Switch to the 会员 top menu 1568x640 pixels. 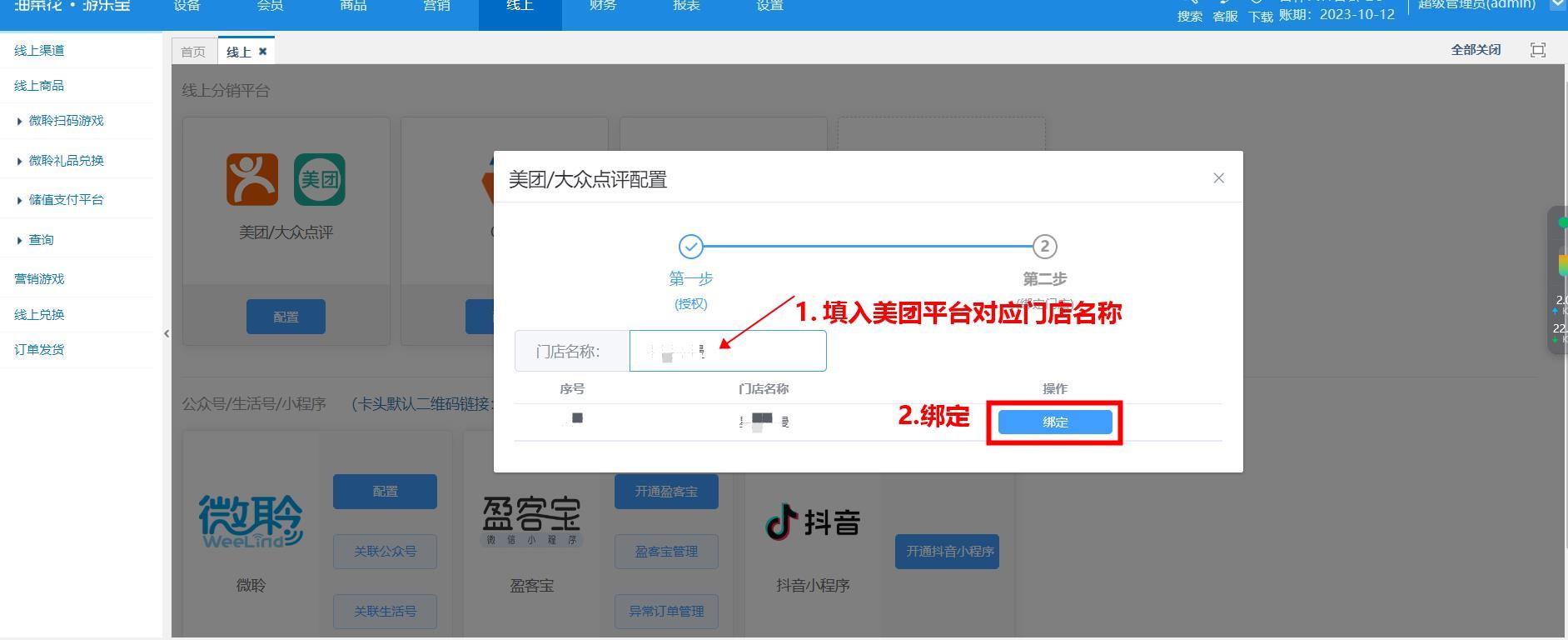point(270,7)
